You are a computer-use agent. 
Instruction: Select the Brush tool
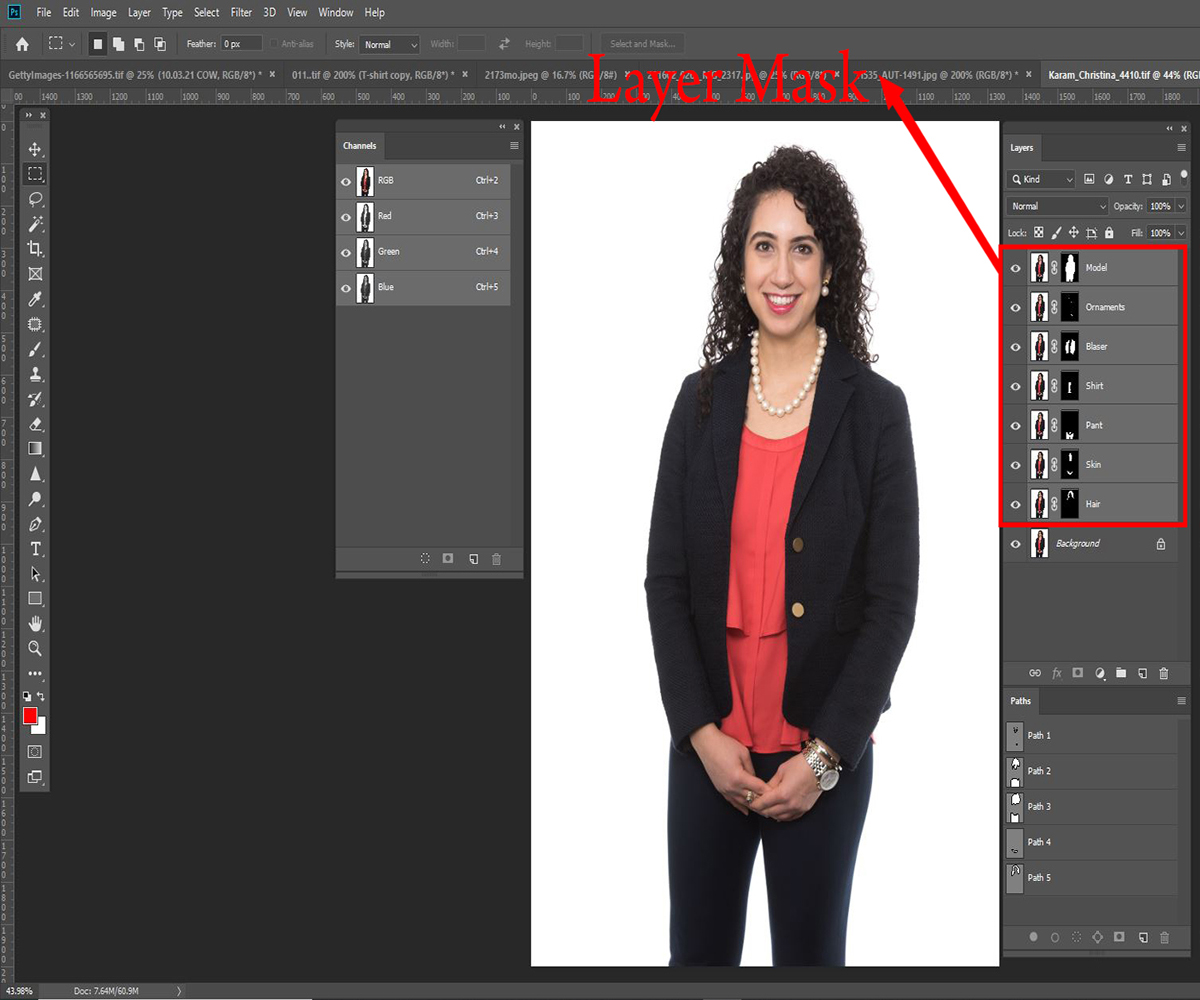[x=35, y=349]
